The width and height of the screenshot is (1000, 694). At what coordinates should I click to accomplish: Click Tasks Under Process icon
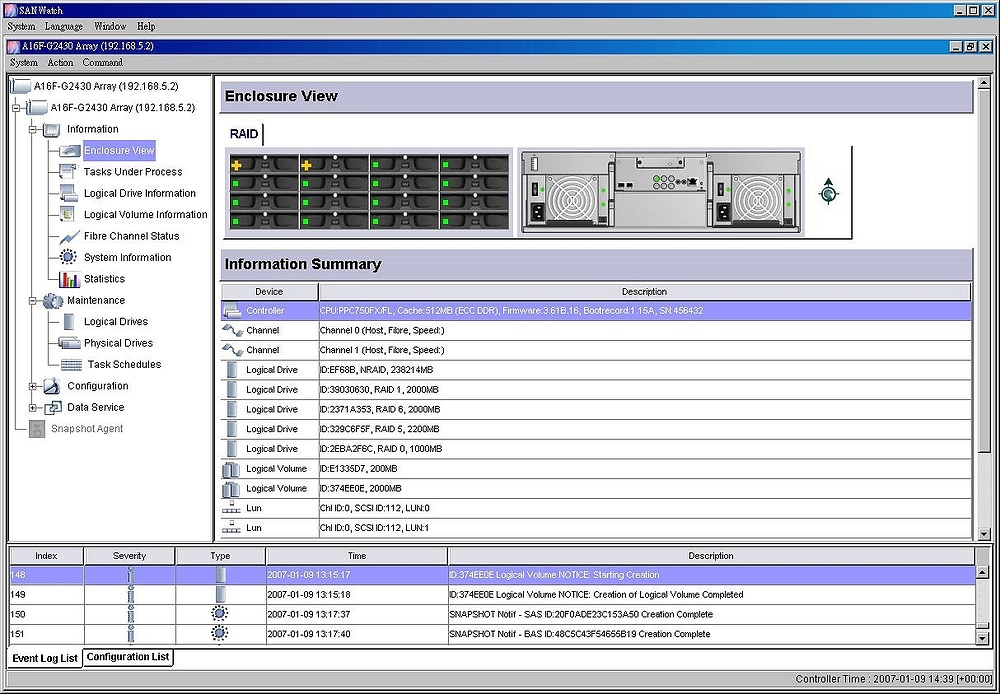tap(68, 172)
